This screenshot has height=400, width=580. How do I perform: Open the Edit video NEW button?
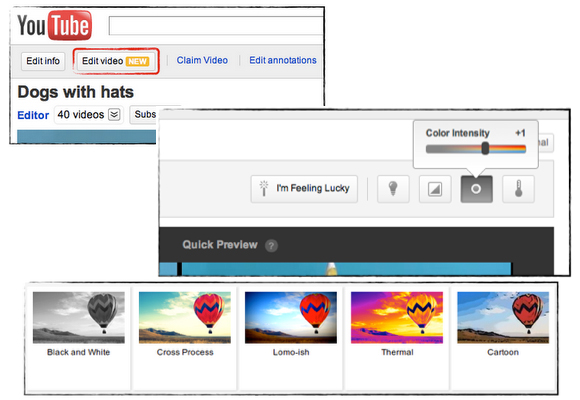[x=115, y=61]
